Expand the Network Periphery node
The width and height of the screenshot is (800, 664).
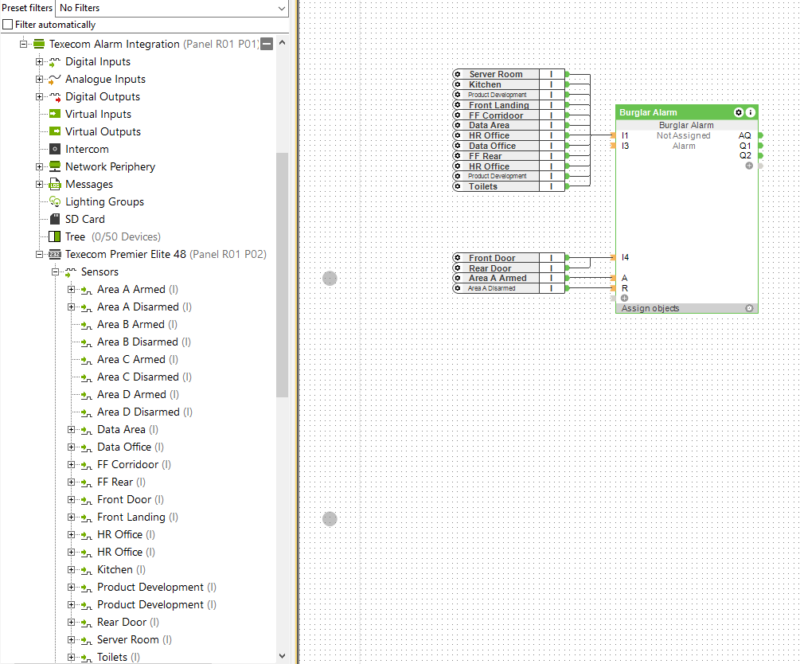(40, 167)
